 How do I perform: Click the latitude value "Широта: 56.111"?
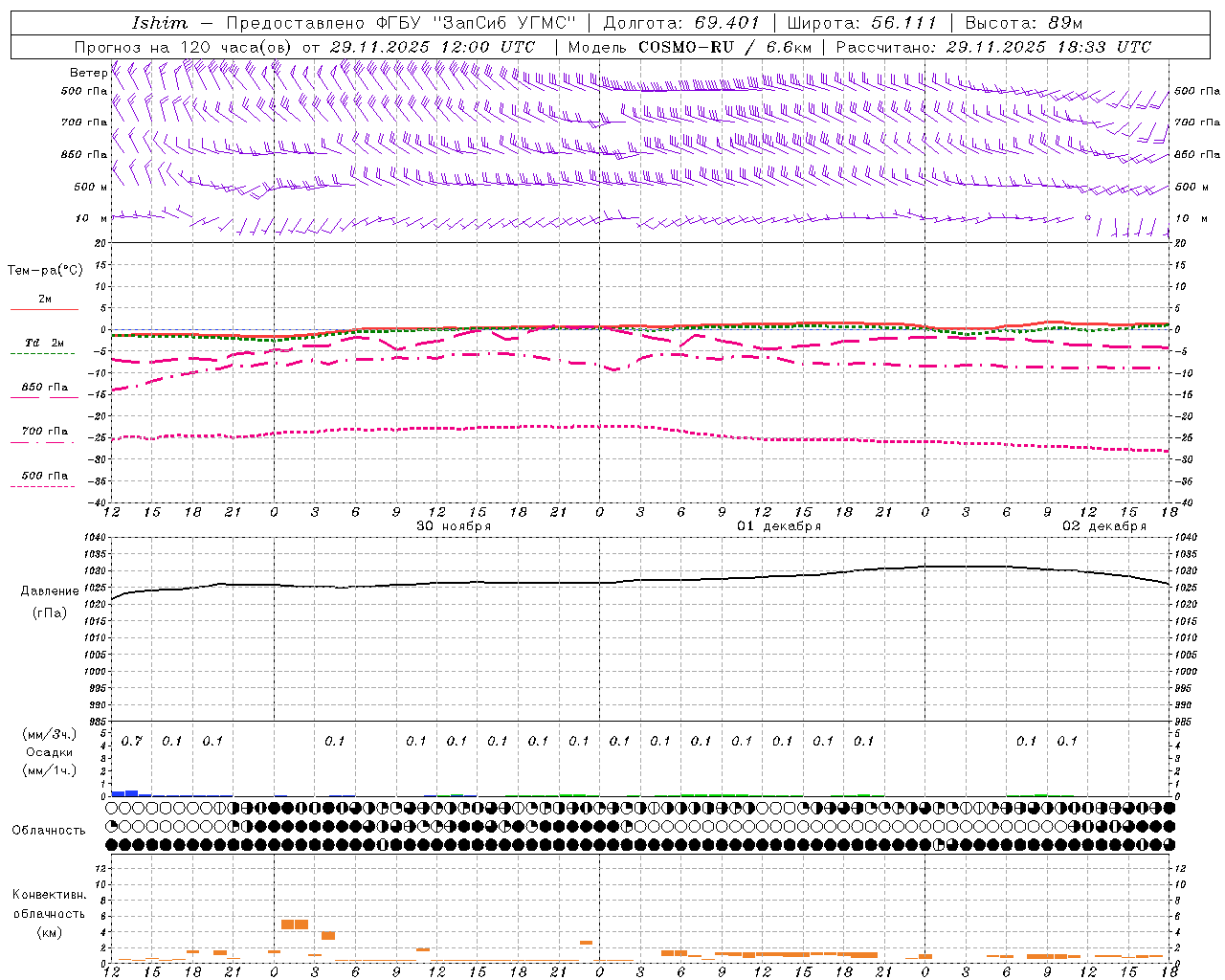tap(861, 23)
